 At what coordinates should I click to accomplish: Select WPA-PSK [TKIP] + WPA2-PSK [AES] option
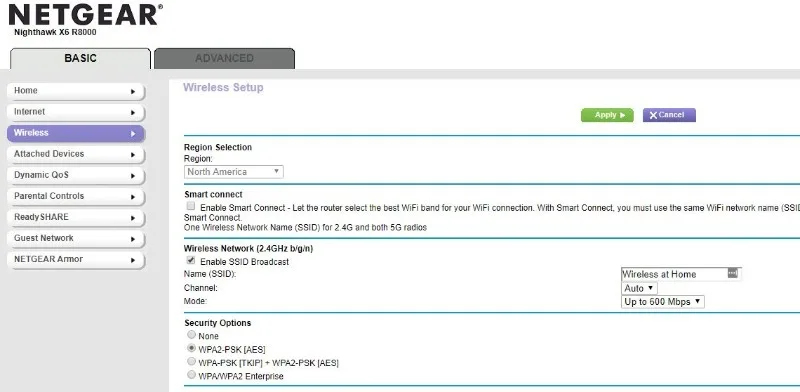click(191, 361)
